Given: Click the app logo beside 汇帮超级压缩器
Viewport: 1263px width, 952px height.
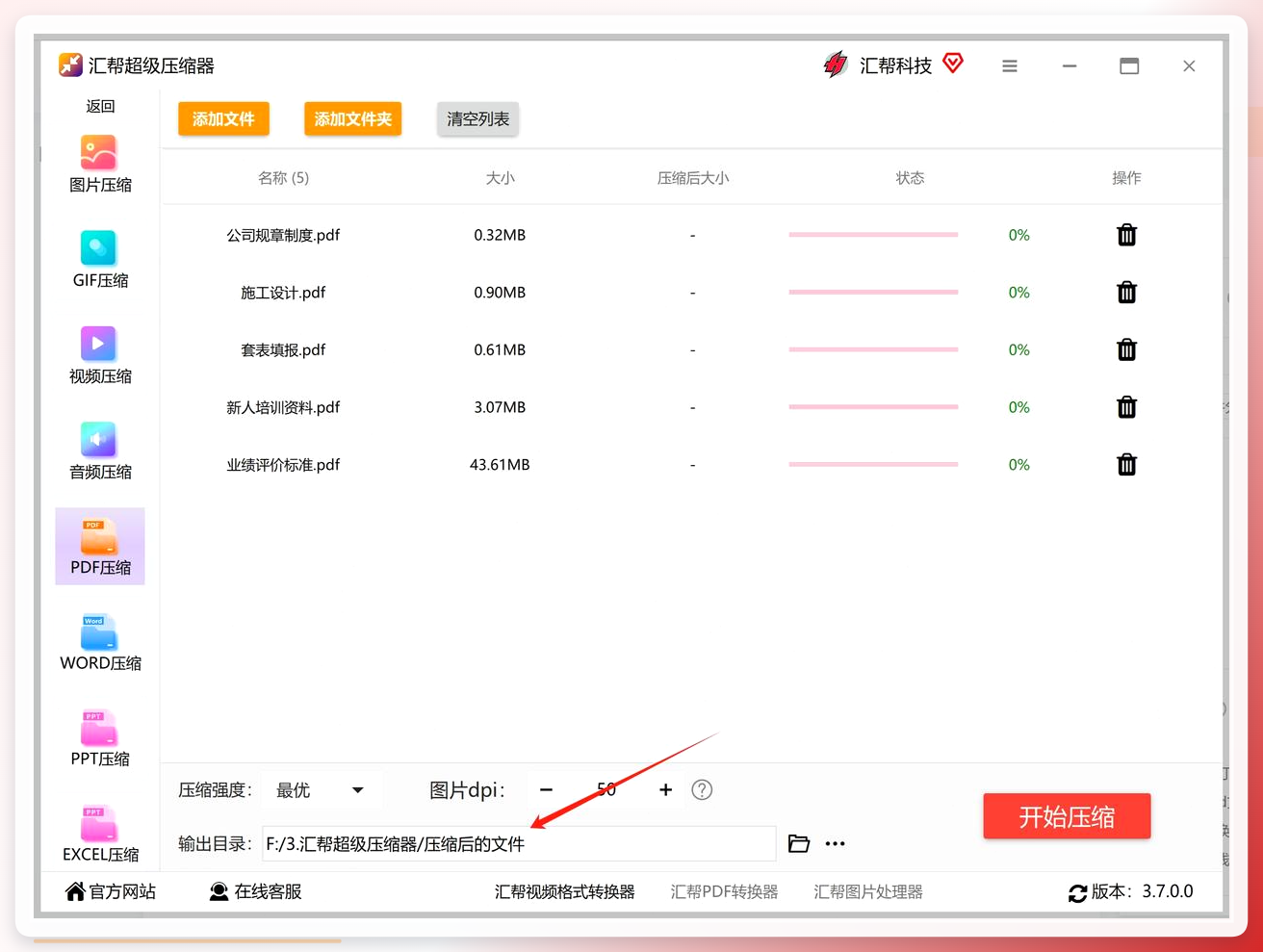Looking at the screenshot, I should (x=70, y=64).
